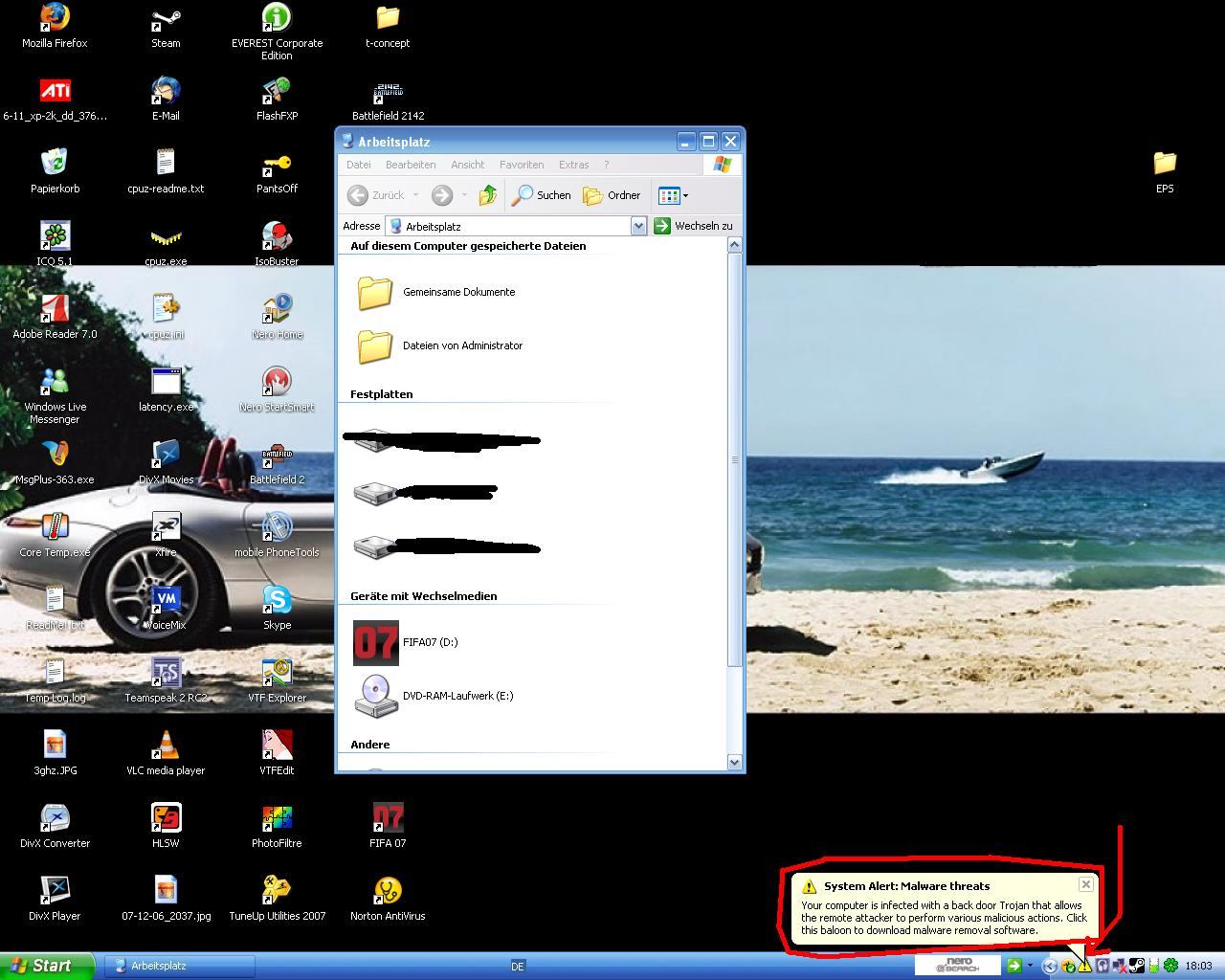Image resolution: width=1225 pixels, height=980 pixels.
Task: Open VLC media player shortcut
Action: (166, 753)
